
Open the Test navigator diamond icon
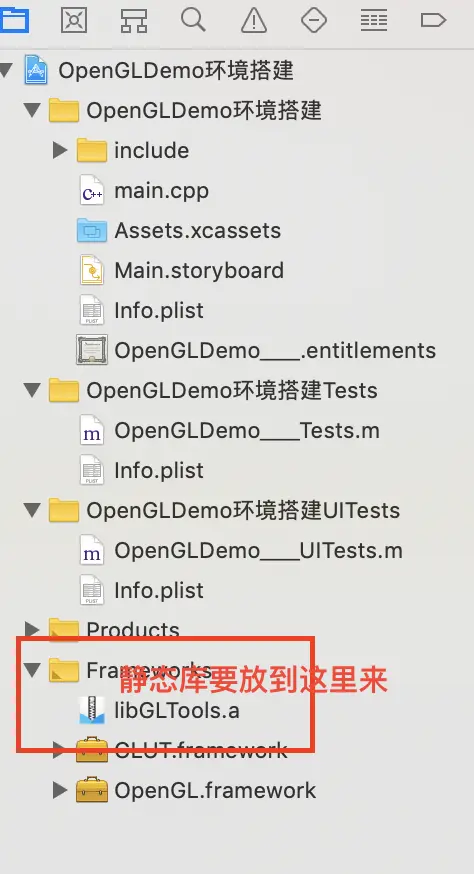click(313, 21)
